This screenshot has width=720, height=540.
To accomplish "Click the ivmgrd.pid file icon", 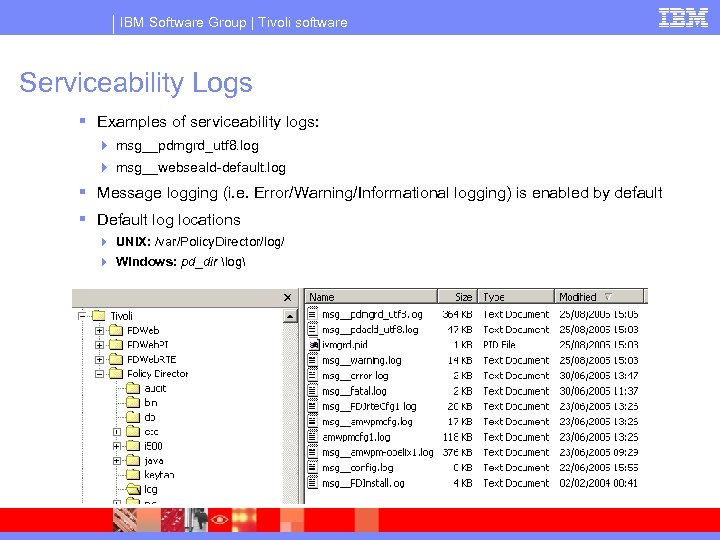I will tap(314, 344).
